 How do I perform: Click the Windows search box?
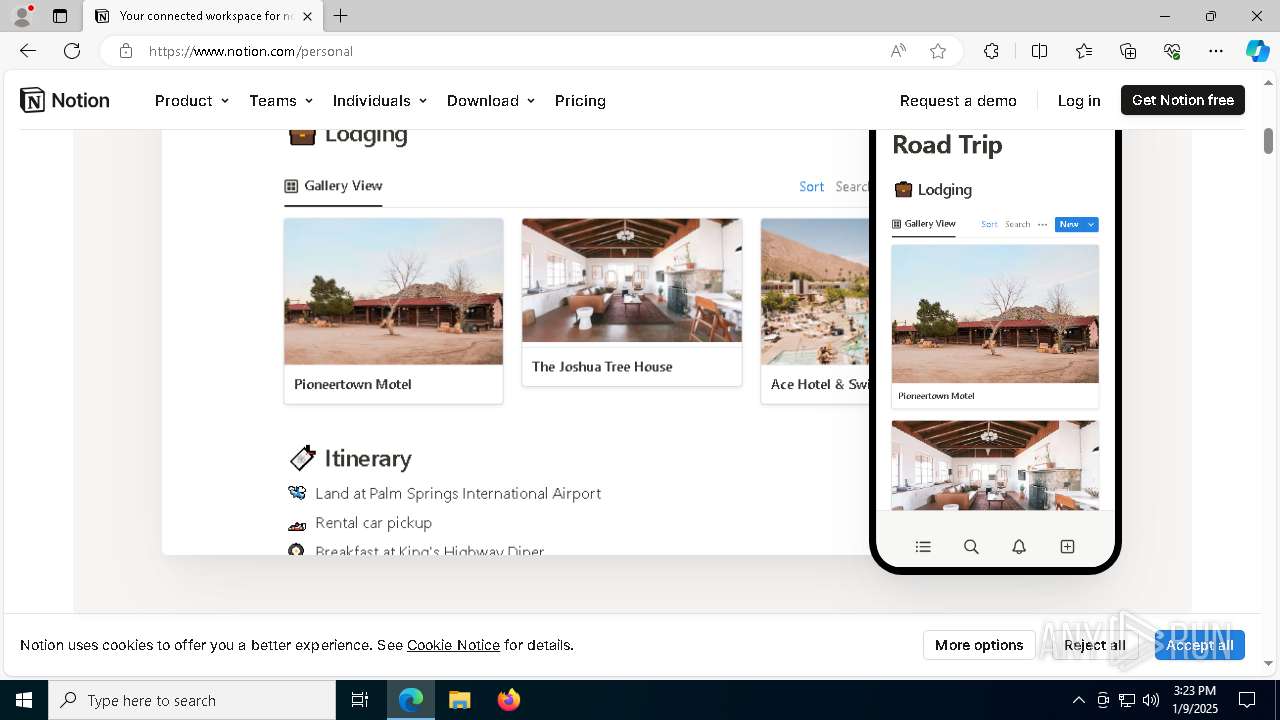(x=192, y=700)
